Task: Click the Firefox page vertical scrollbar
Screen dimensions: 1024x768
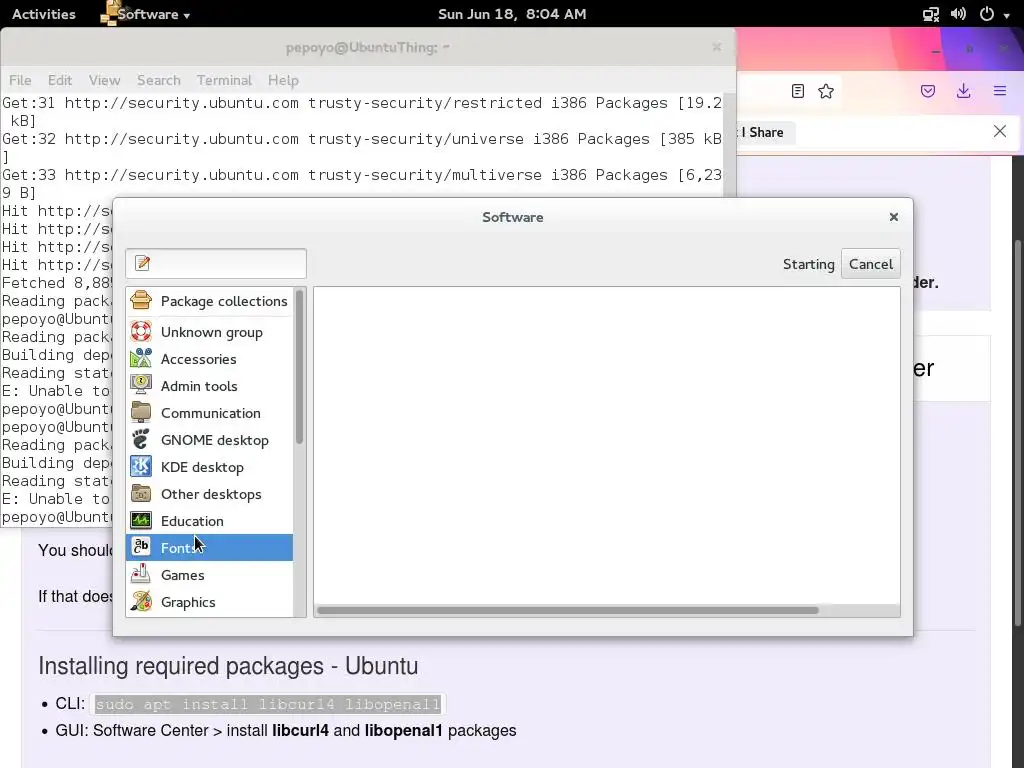Action: 1019,434
